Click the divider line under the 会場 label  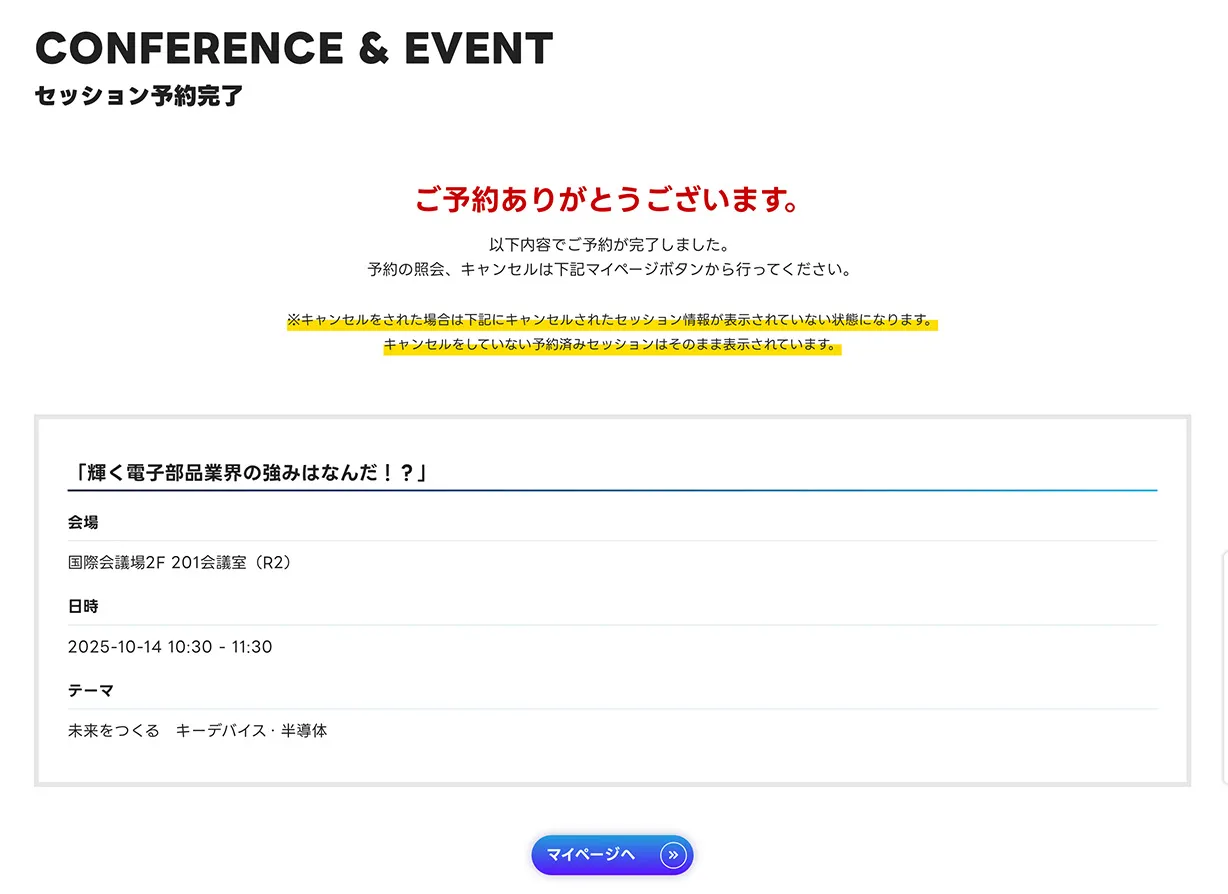click(612, 541)
